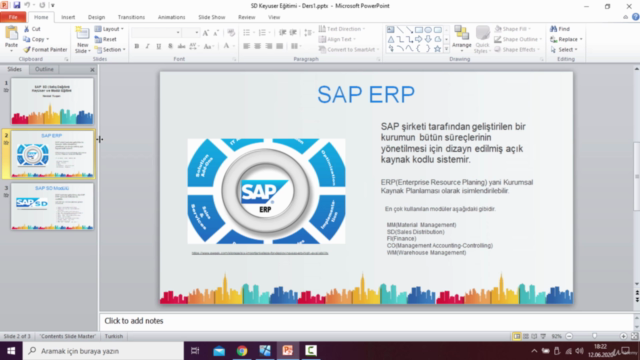Increase font size with Grow Font icon
The image size is (640, 360).
click(206, 33)
